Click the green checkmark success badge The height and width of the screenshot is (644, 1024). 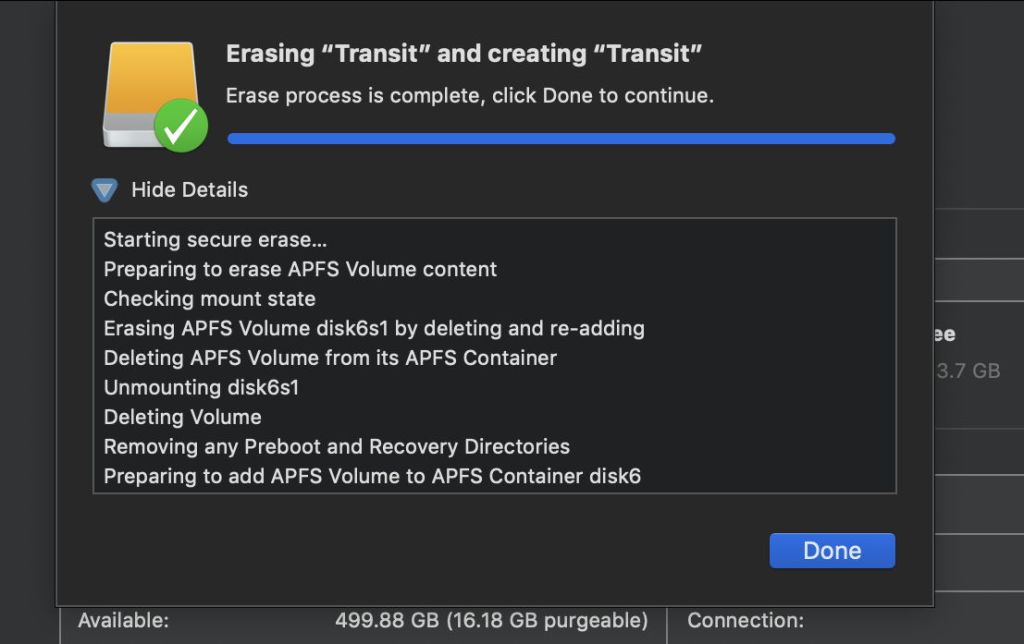(181, 127)
